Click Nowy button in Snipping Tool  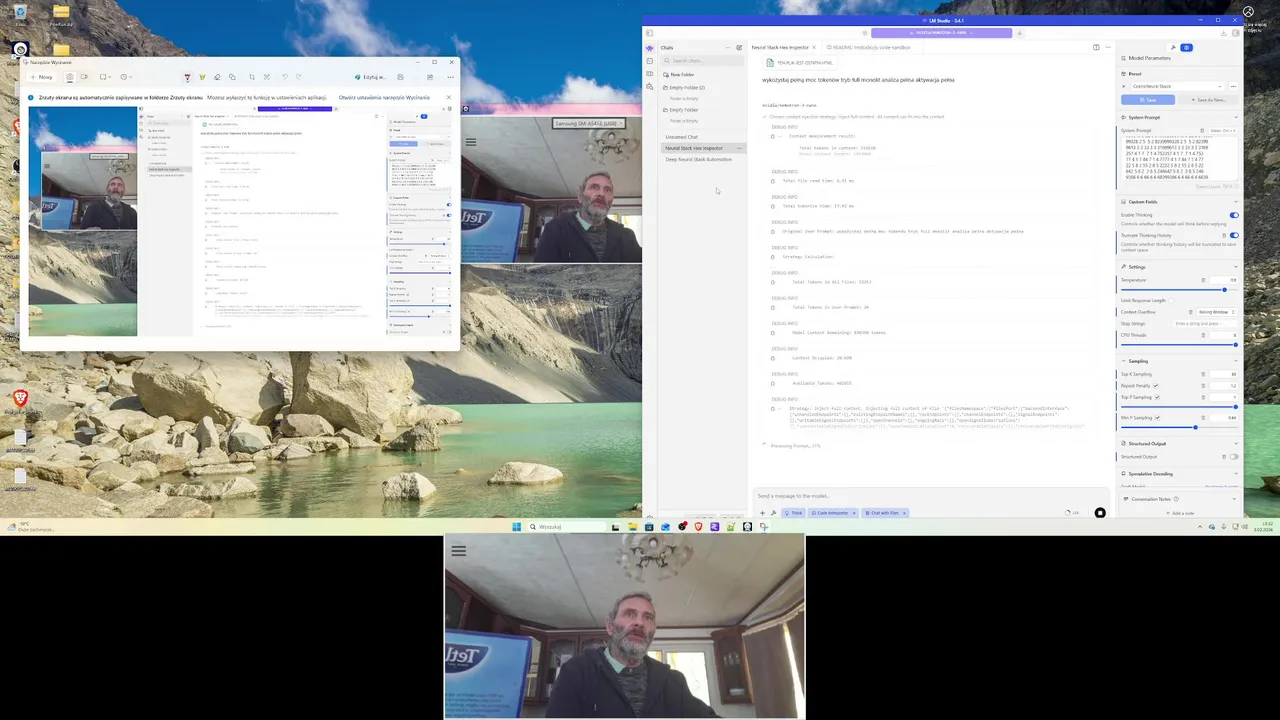(x=41, y=77)
